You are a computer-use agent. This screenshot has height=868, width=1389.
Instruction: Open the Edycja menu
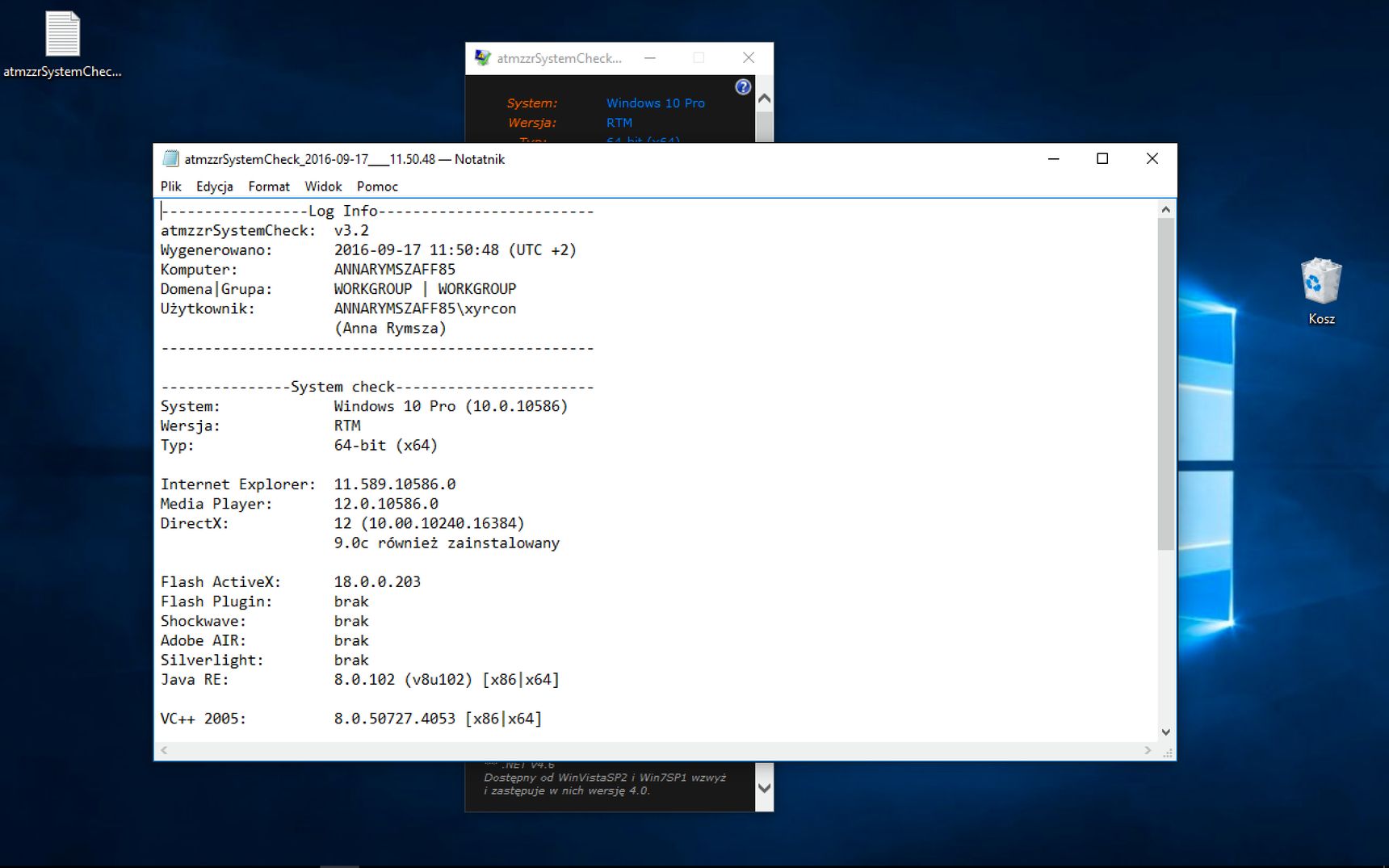[214, 187]
